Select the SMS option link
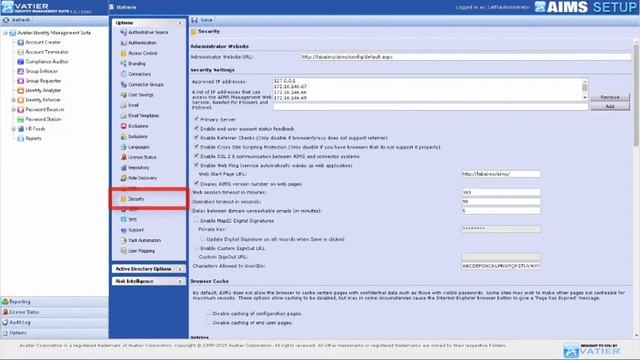 [132, 220]
